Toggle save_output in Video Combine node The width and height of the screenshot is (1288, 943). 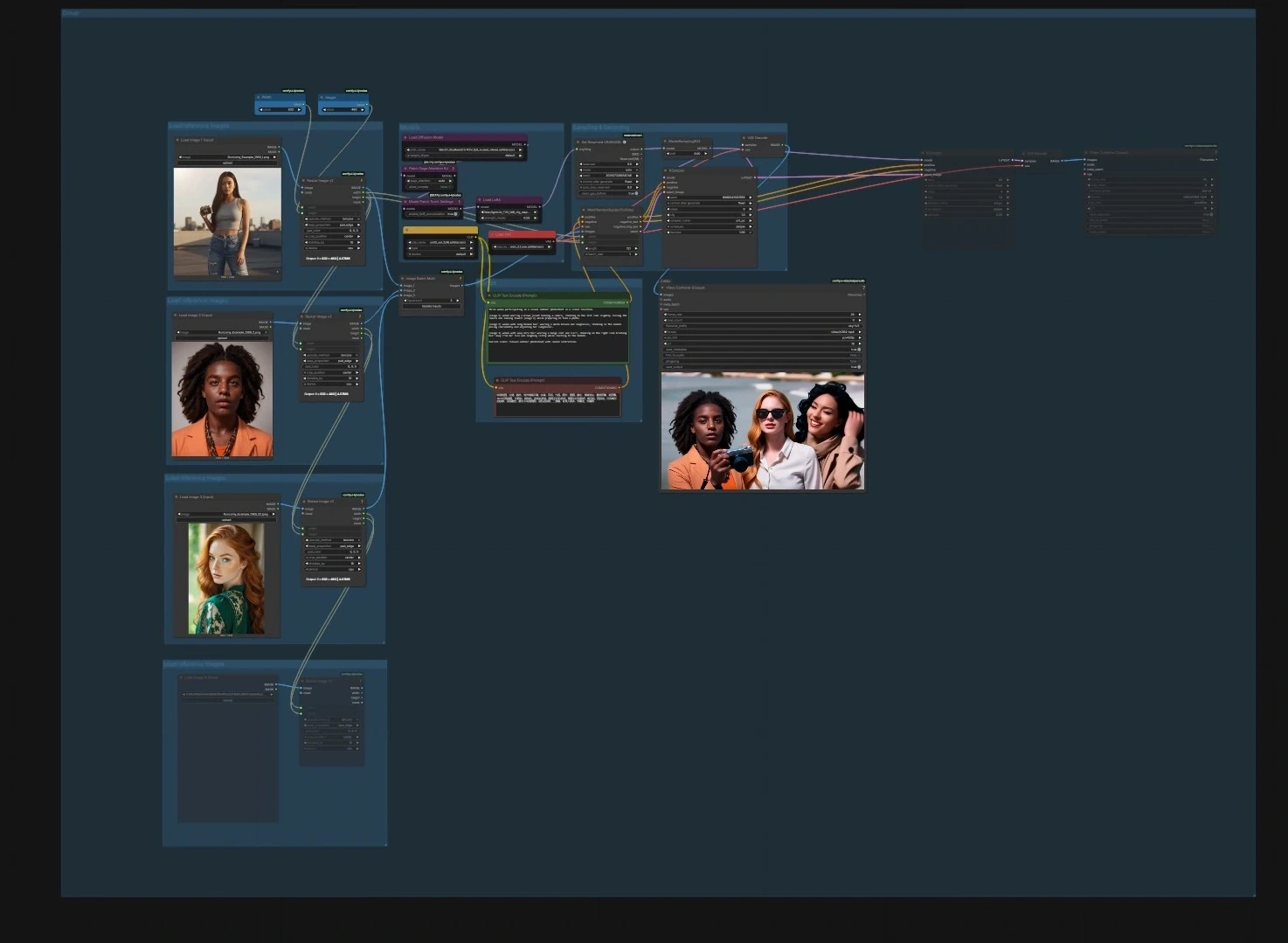(x=763, y=367)
